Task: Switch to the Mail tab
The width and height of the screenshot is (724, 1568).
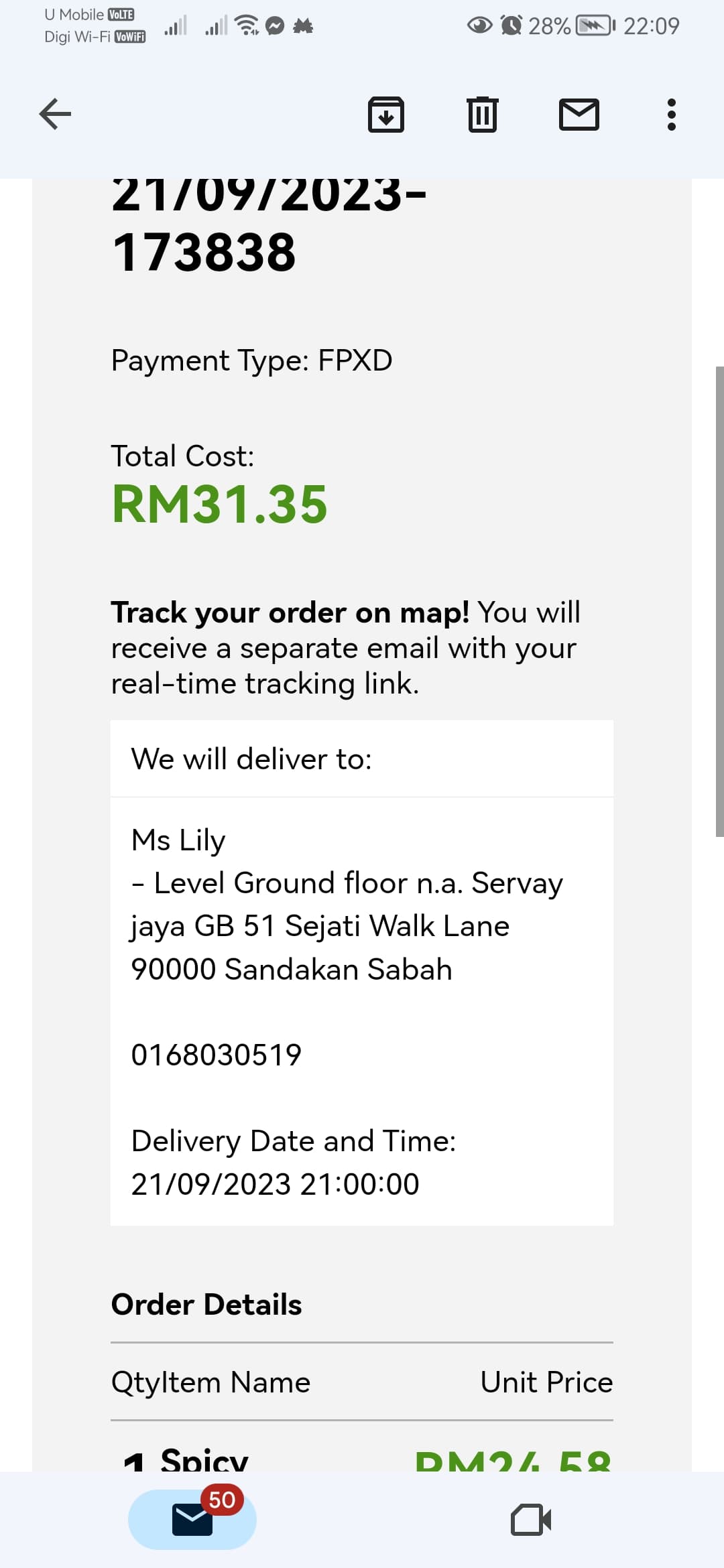Action: pyautogui.click(x=192, y=1519)
